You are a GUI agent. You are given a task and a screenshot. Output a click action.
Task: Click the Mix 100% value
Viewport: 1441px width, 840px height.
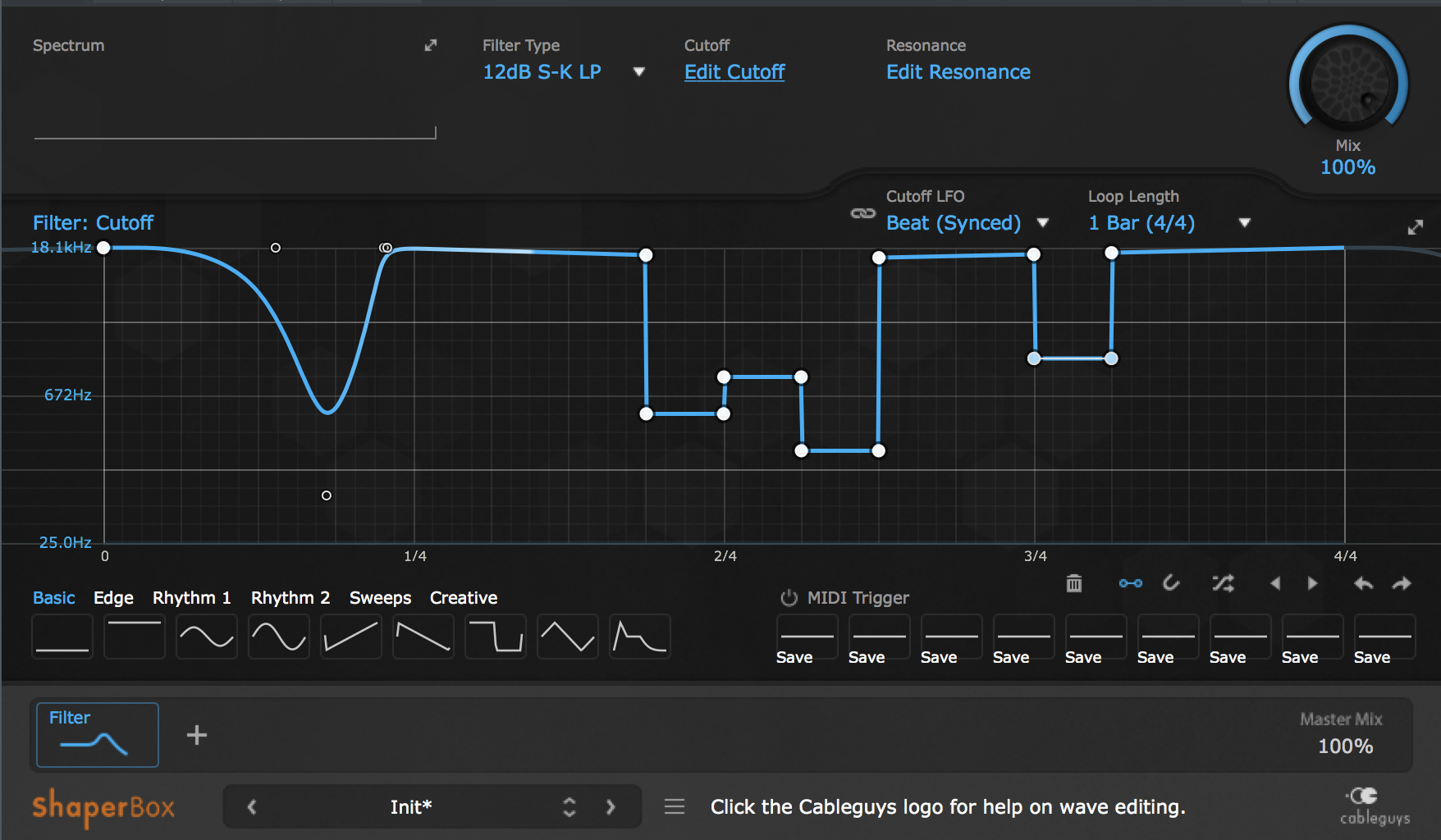click(x=1347, y=167)
